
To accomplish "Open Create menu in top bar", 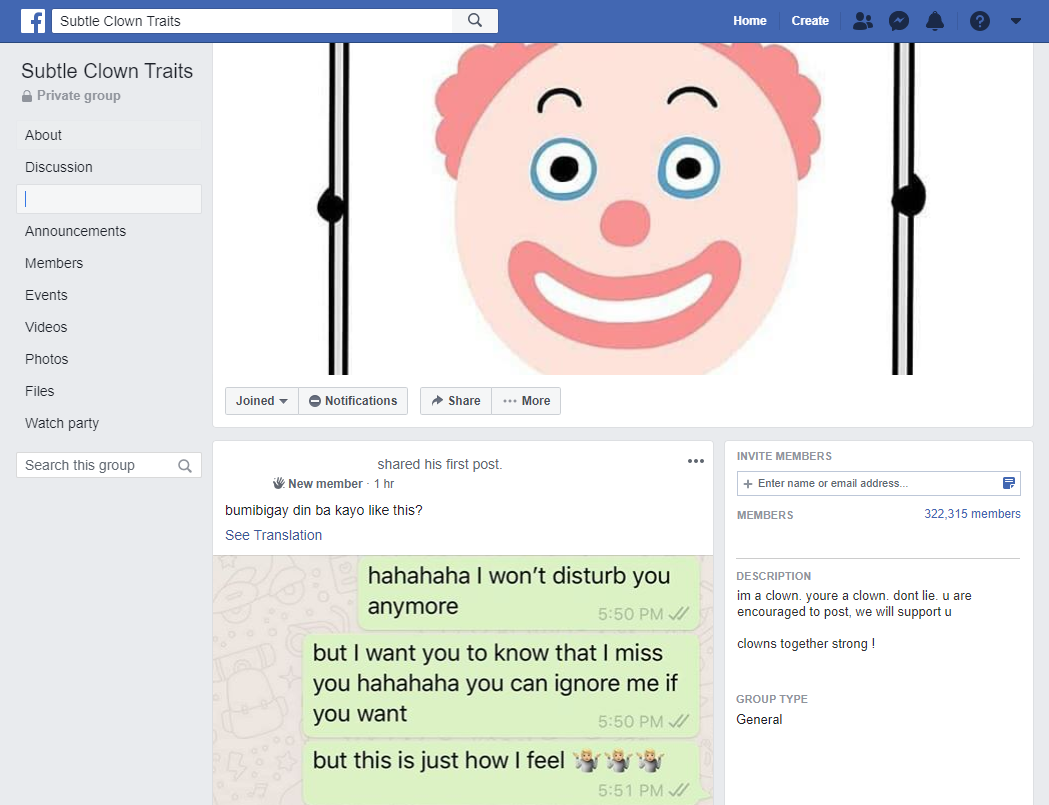I will point(809,21).
